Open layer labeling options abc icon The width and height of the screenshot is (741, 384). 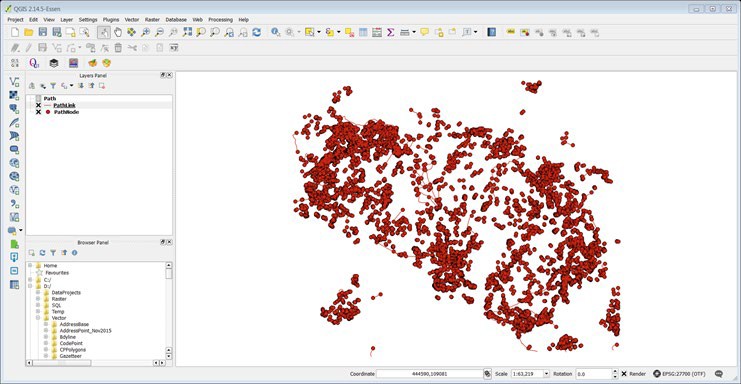pyautogui.click(x=510, y=32)
